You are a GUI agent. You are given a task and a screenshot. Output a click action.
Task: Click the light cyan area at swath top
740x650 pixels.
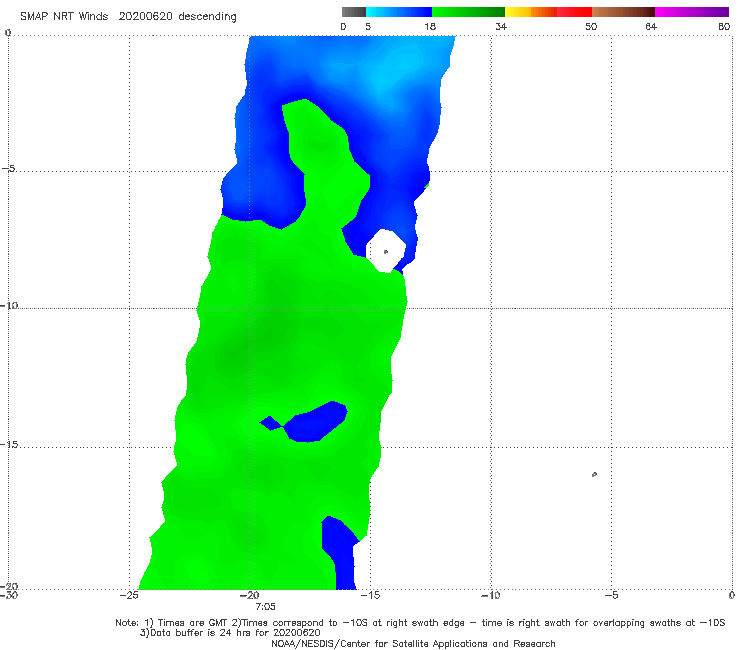[x=396, y=66]
